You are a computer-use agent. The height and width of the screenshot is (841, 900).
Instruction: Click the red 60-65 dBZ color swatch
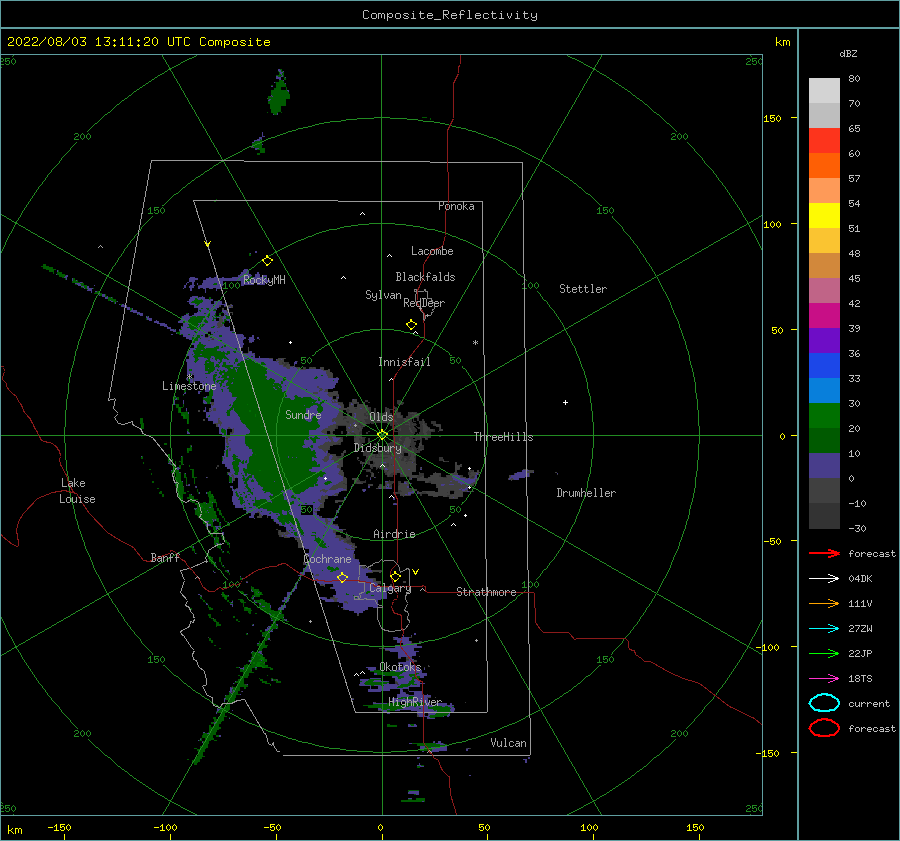(824, 140)
